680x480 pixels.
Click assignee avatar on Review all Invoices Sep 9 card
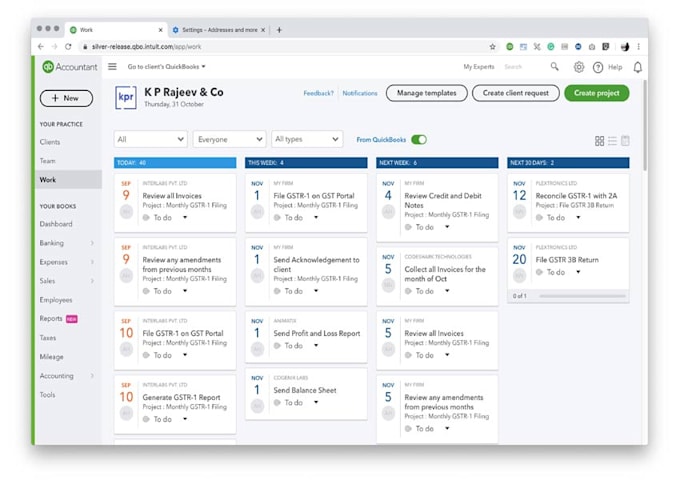coord(126,211)
